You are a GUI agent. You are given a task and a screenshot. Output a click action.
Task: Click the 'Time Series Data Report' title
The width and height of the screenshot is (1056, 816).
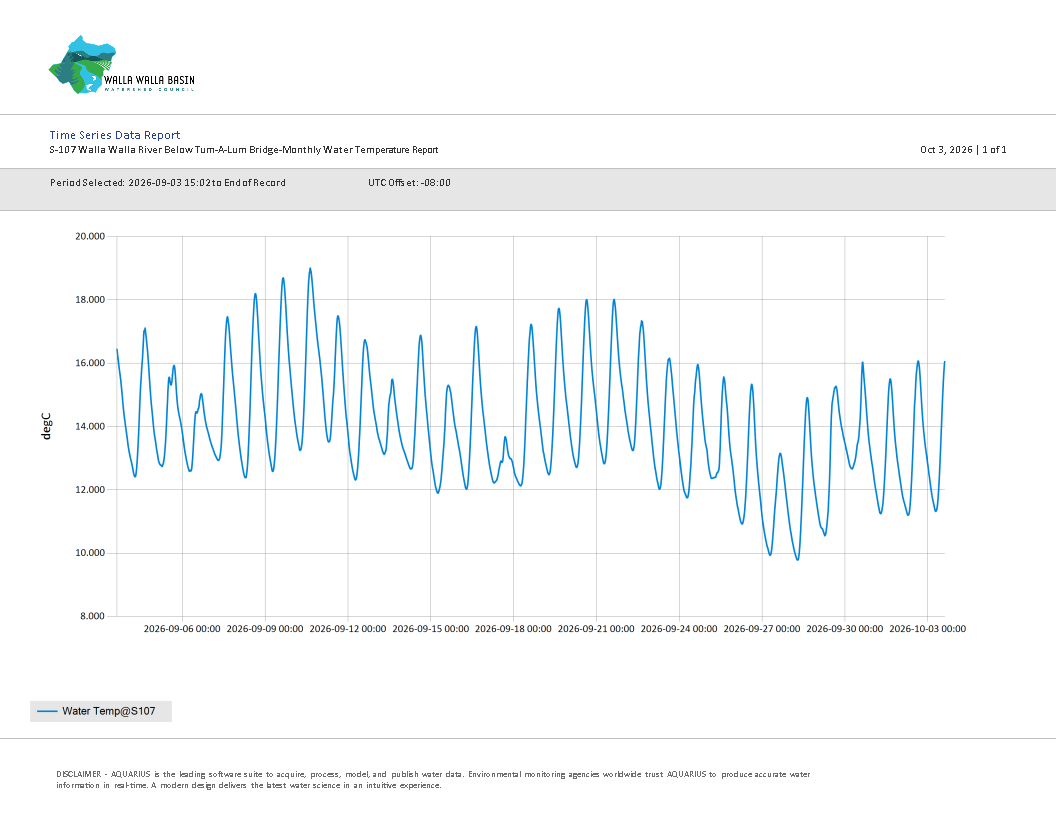115,135
